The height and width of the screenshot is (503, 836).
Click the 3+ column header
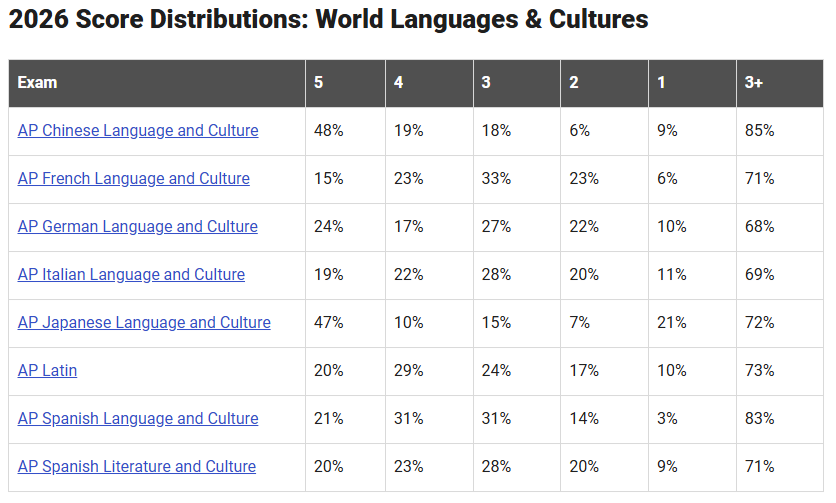pyautogui.click(x=780, y=83)
